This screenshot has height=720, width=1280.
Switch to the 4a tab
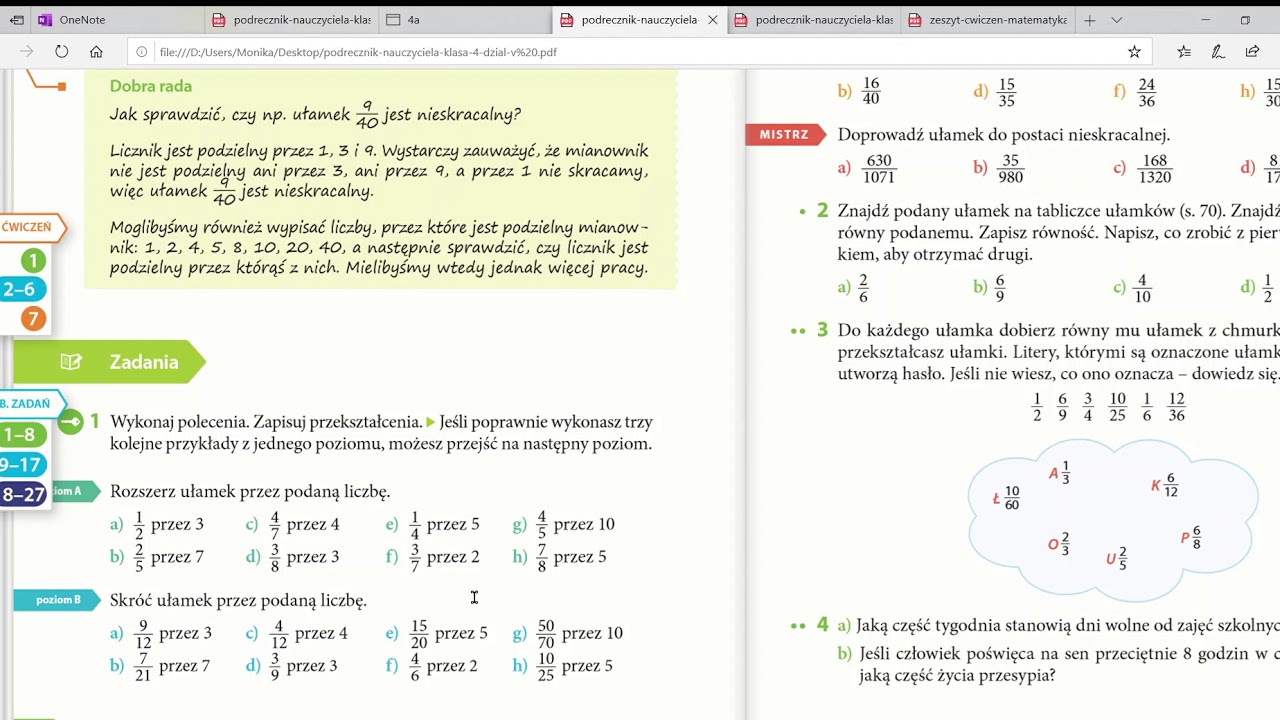[x=465, y=20]
